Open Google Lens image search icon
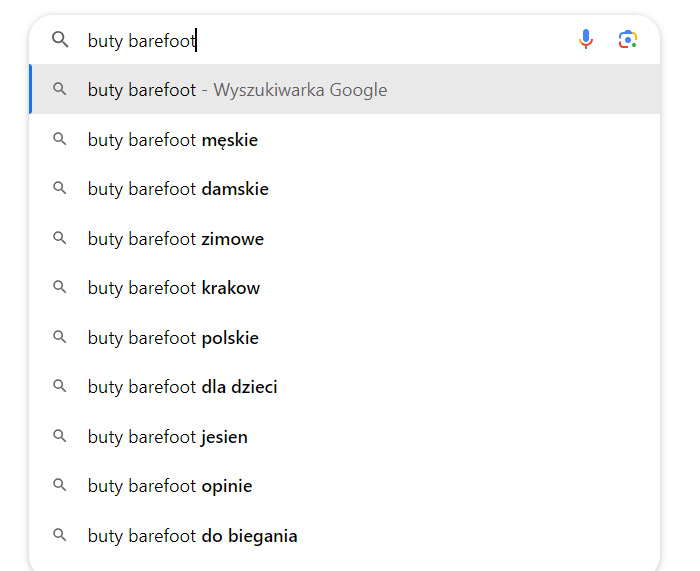700x571 pixels. click(628, 40)
